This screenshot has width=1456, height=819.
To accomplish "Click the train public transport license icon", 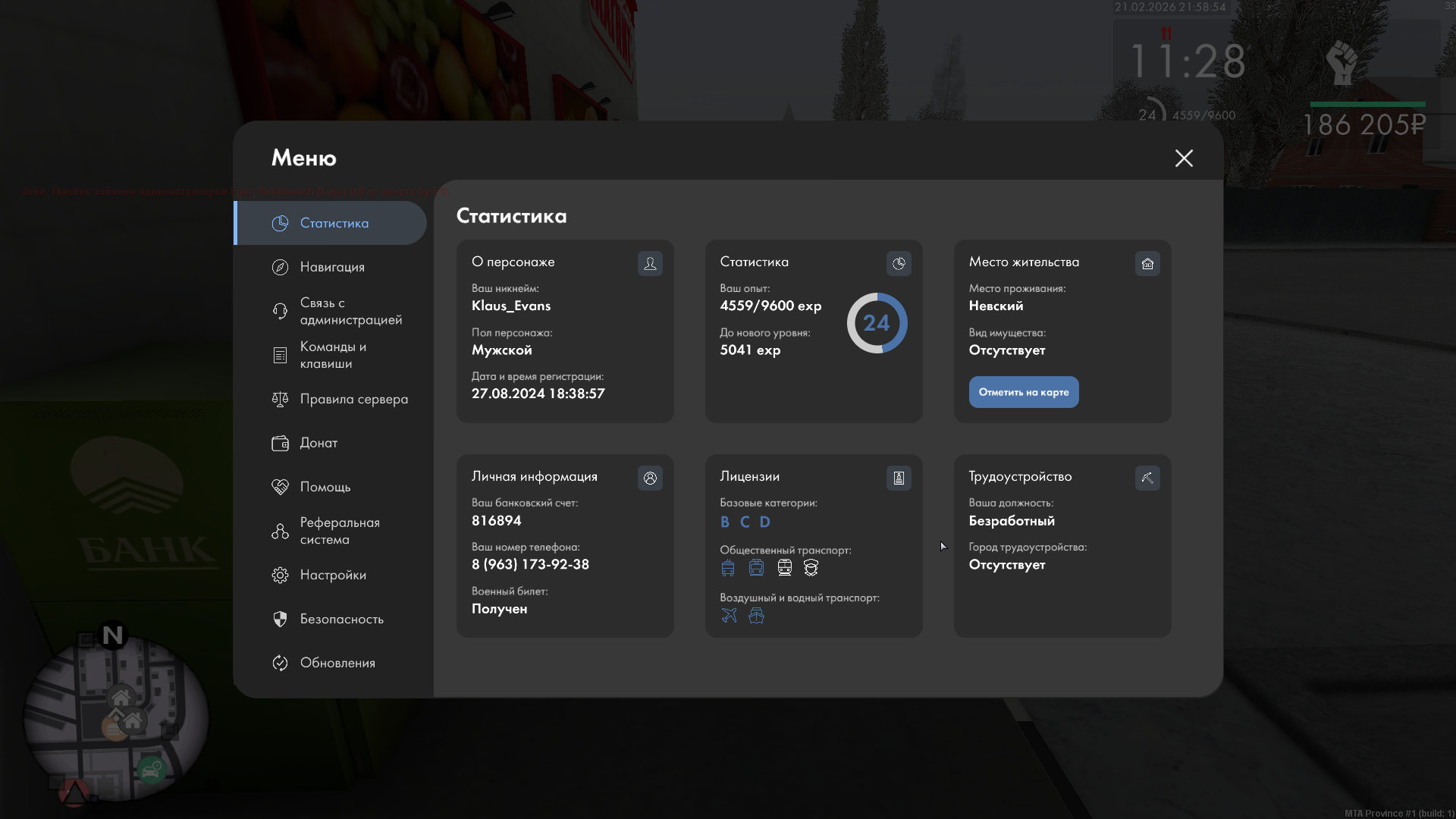I will [784, 568].
